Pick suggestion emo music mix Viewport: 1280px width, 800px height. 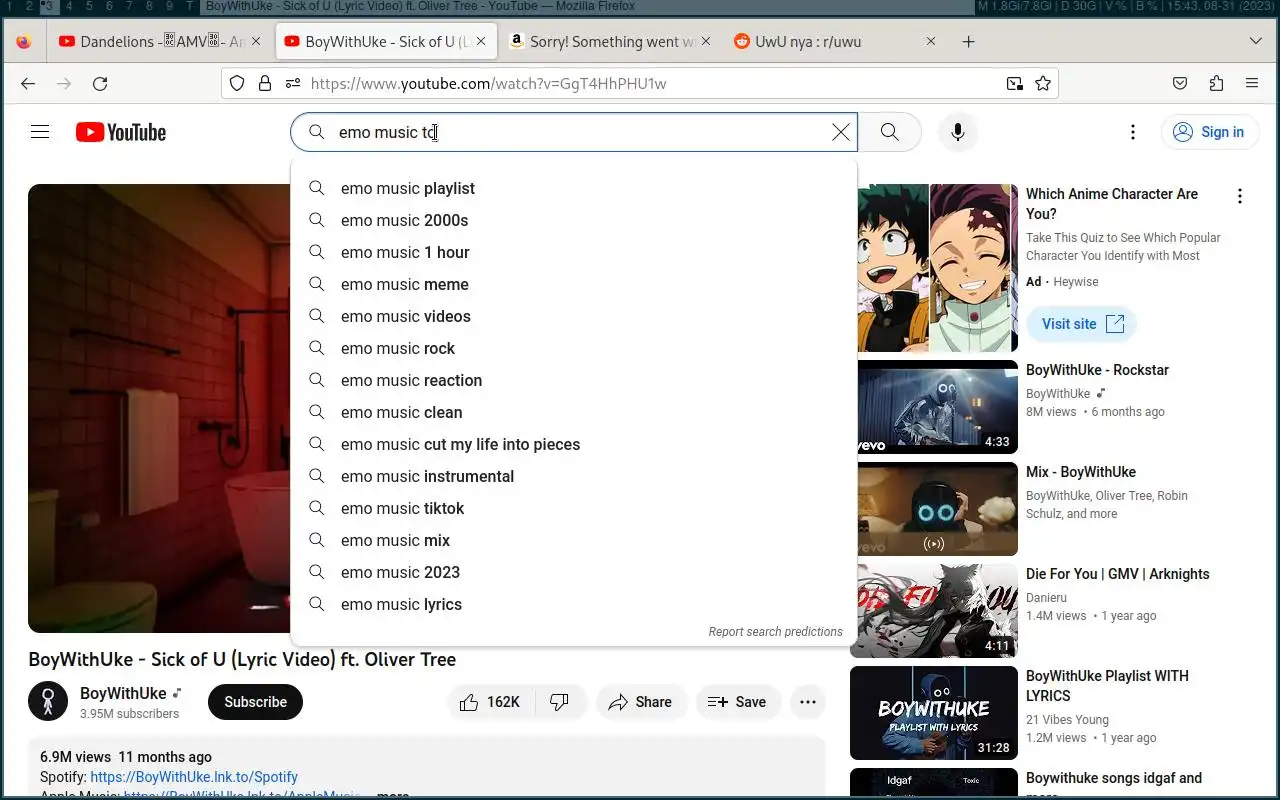[574, 540]
